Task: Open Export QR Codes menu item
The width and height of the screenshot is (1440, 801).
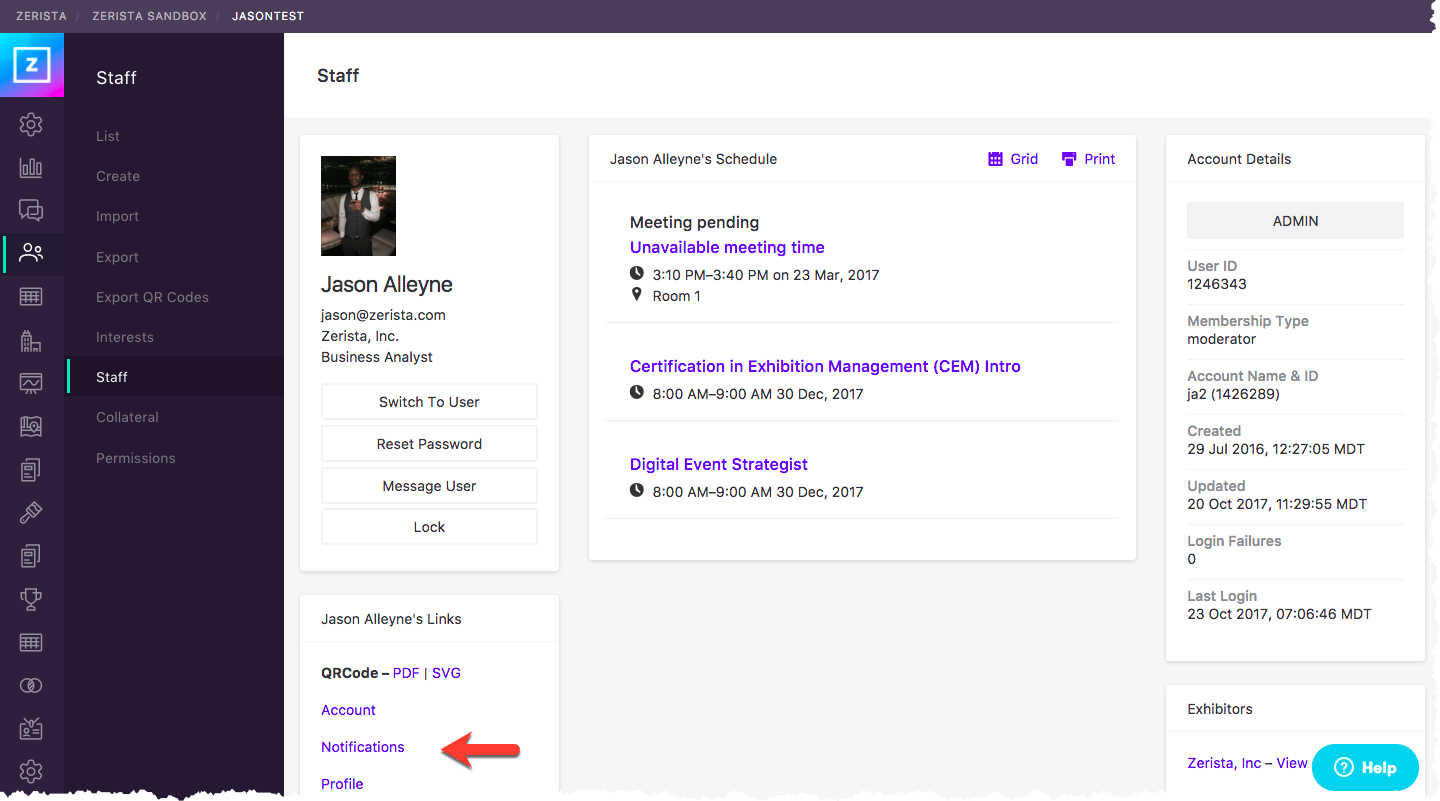Action: [x=152, y=297]
